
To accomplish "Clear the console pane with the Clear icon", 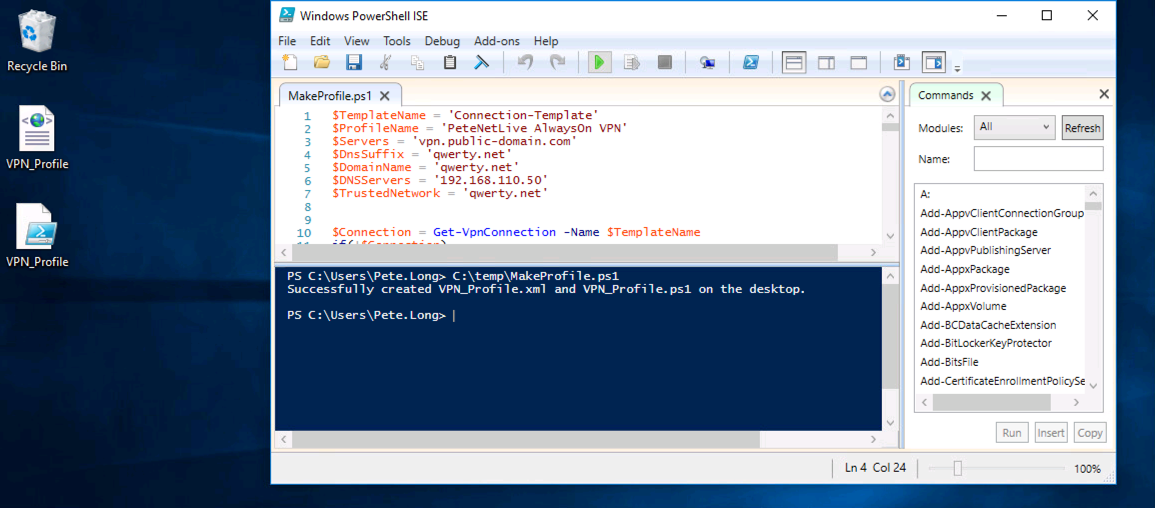I will 482,63.
